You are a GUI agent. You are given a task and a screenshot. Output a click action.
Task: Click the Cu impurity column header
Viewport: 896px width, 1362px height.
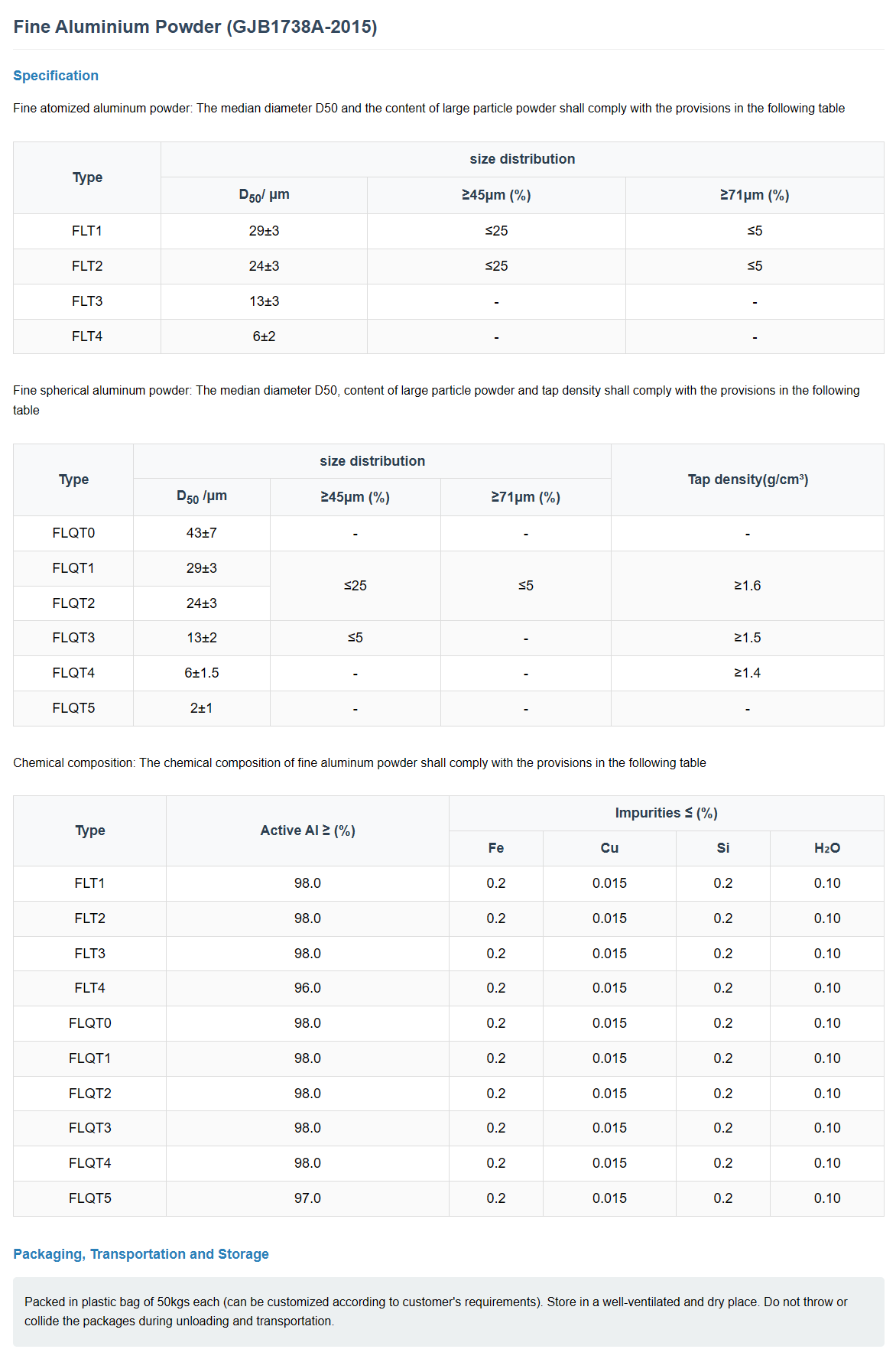(x=609, y=848)
